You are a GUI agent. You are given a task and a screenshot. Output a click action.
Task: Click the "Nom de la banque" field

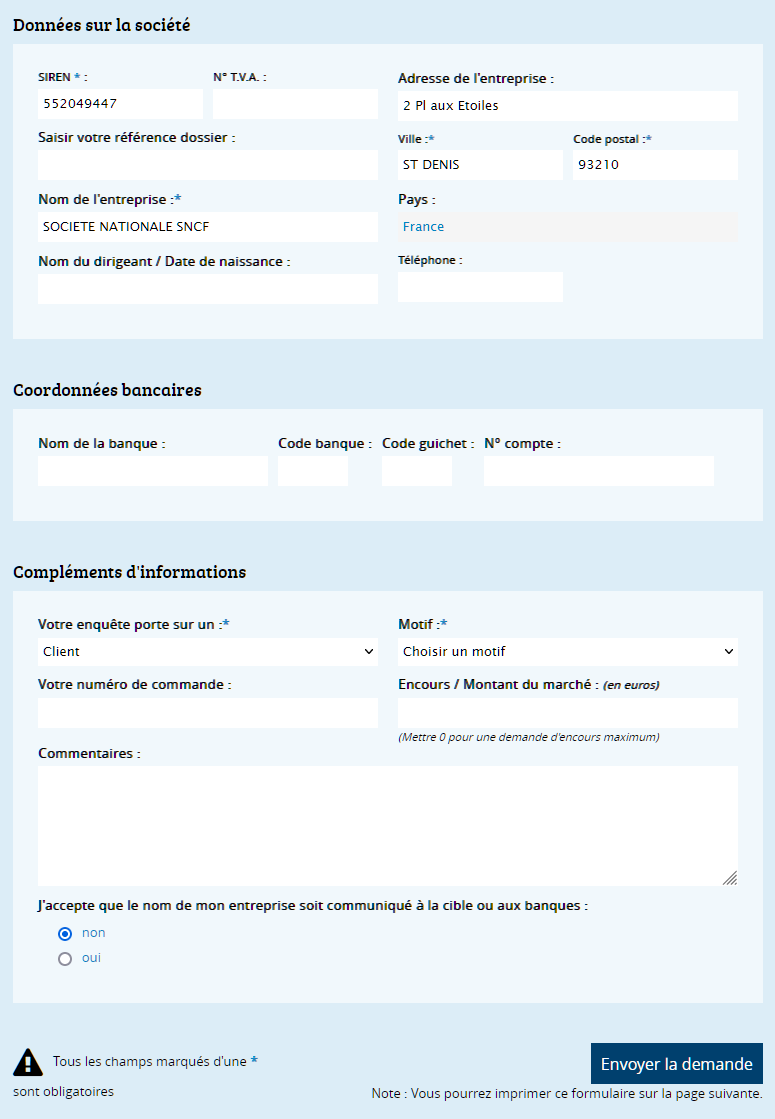(x=153, y=471)
